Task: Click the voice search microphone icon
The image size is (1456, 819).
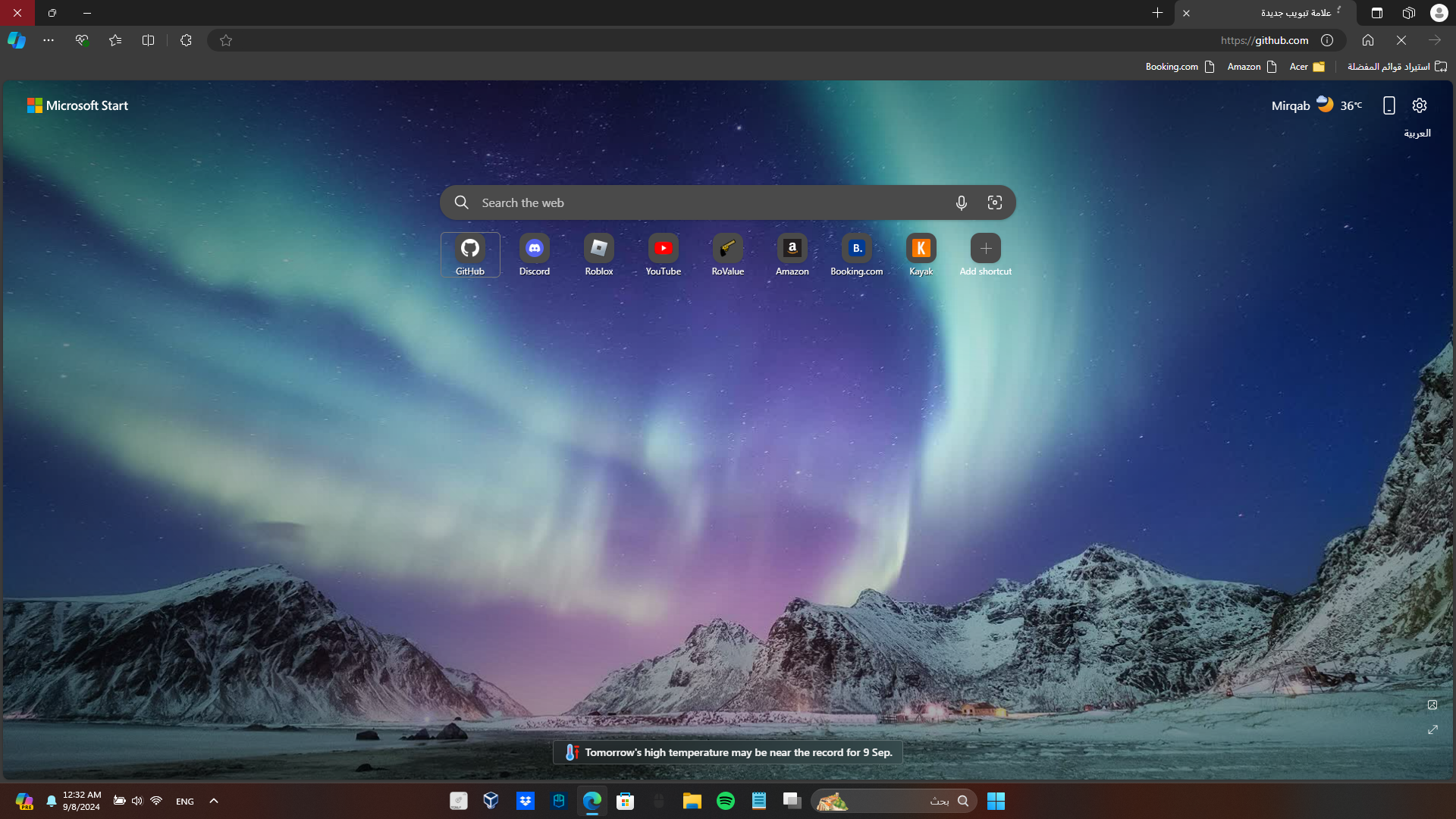Action: [x=961, y=202]
